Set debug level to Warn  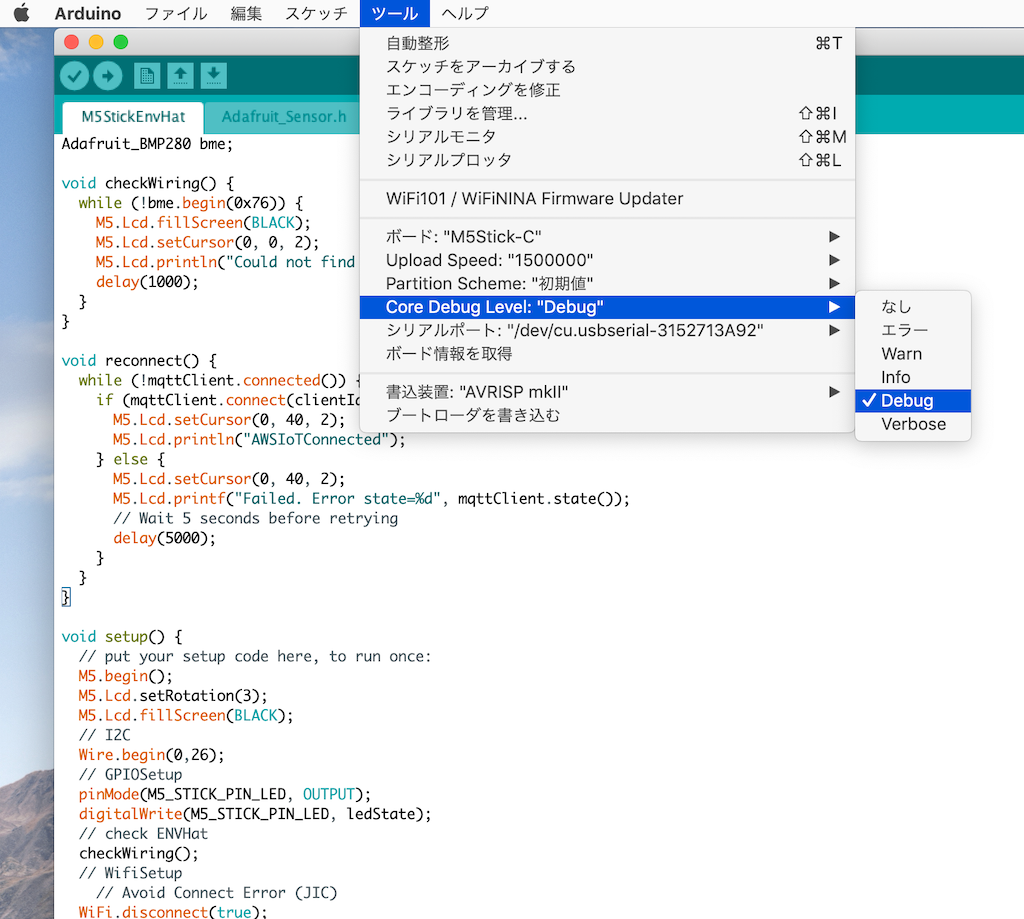pyautogui.click(x=913, y=354)
